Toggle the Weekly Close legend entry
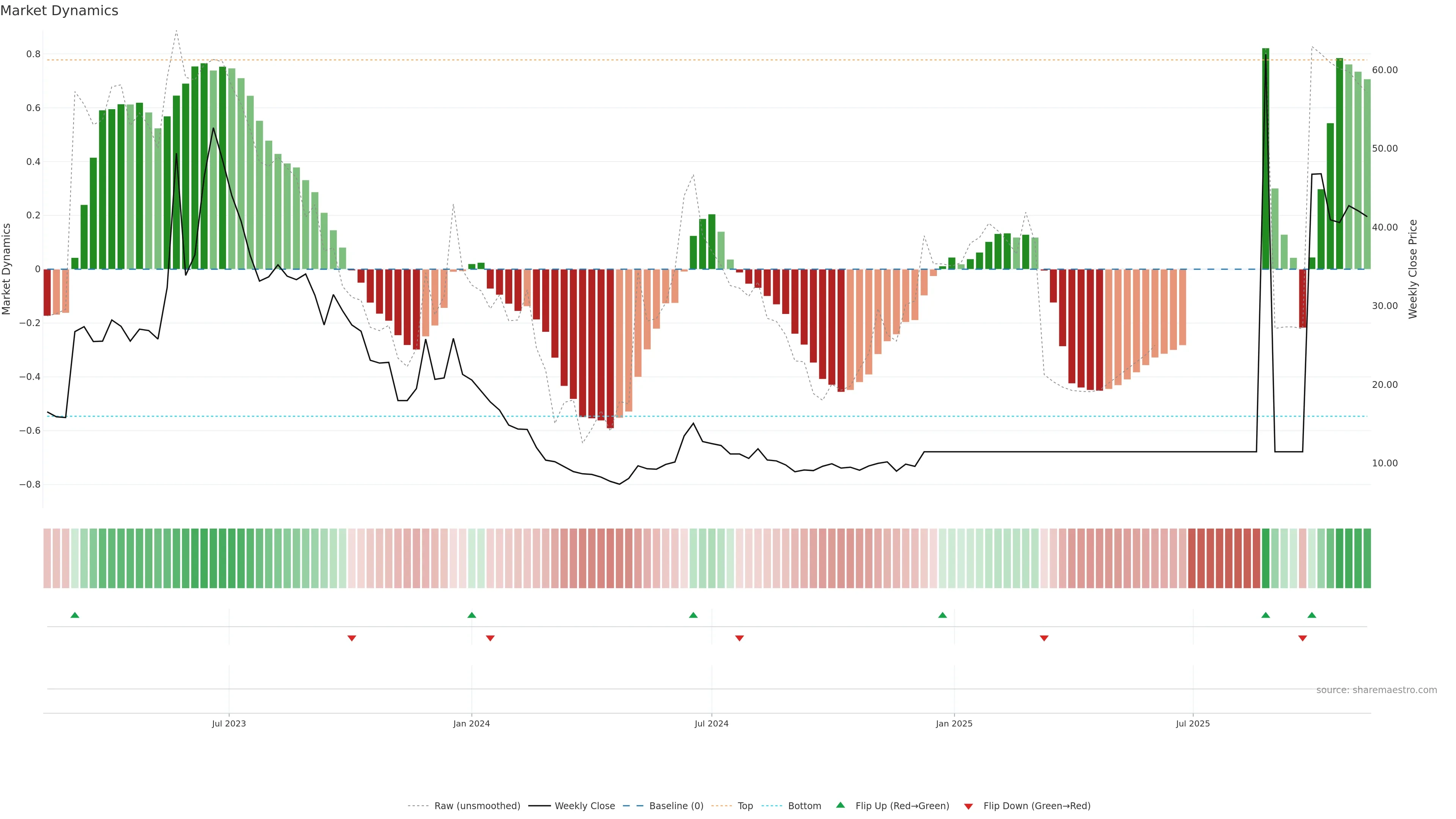This screenshot has height=819, width=1456. (x=584, y=806)
